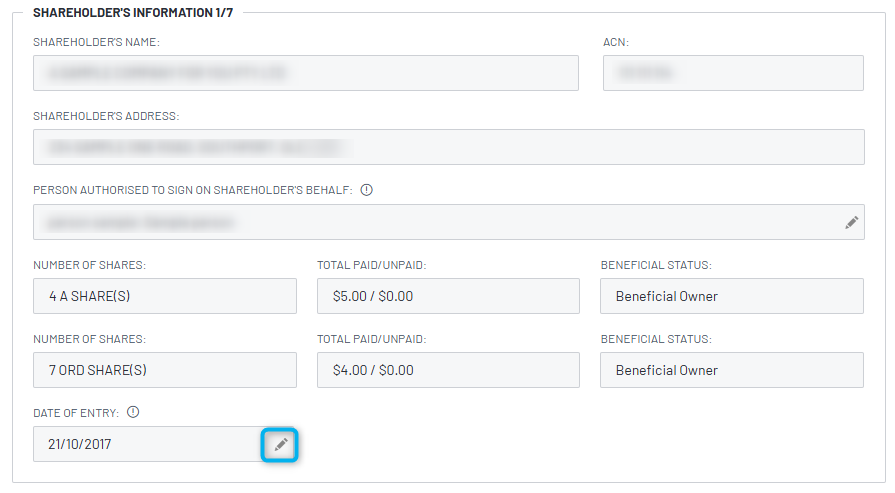
Task: Click the ACN label text
Action: [616, 42]
